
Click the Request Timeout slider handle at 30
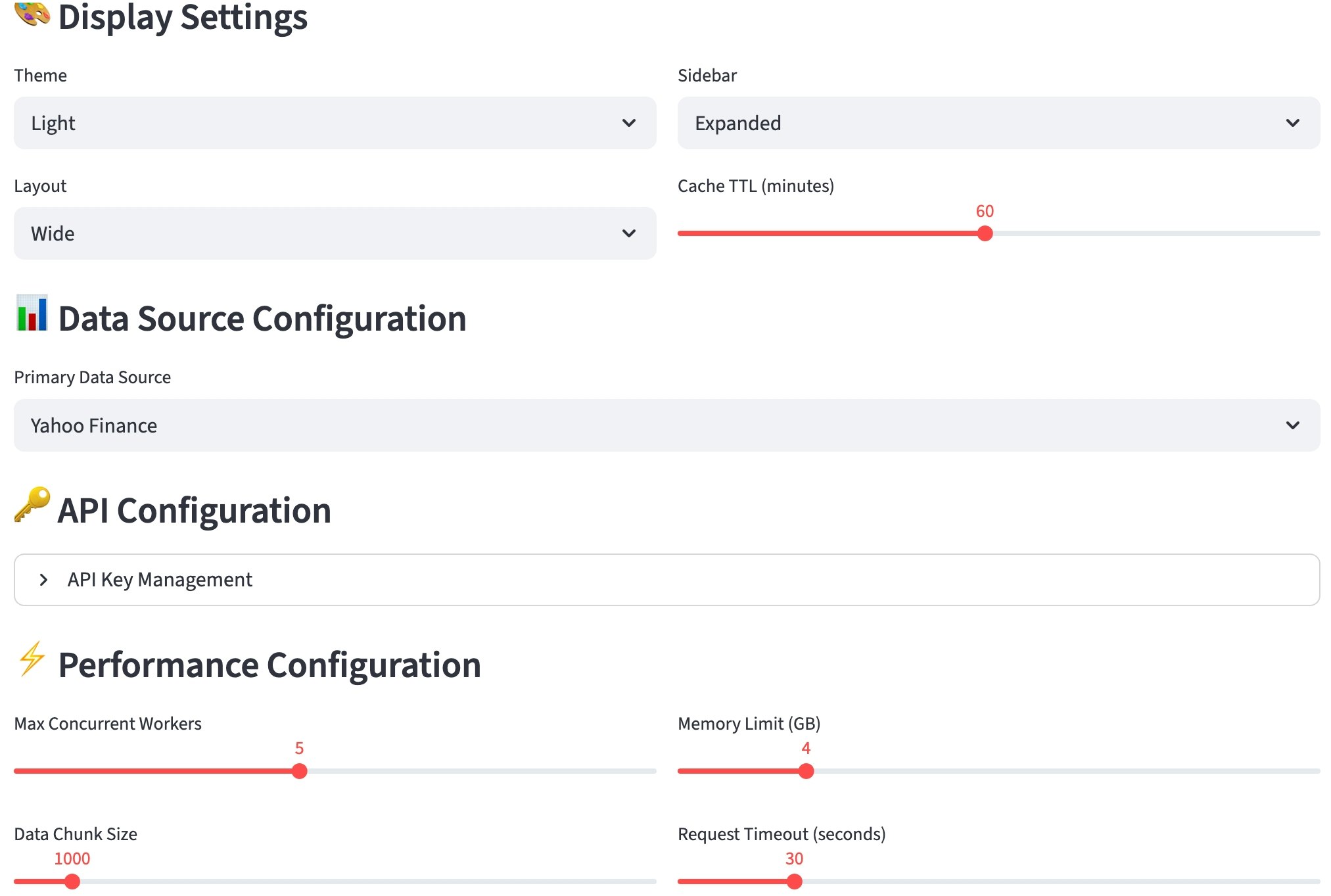pos(794,882)
